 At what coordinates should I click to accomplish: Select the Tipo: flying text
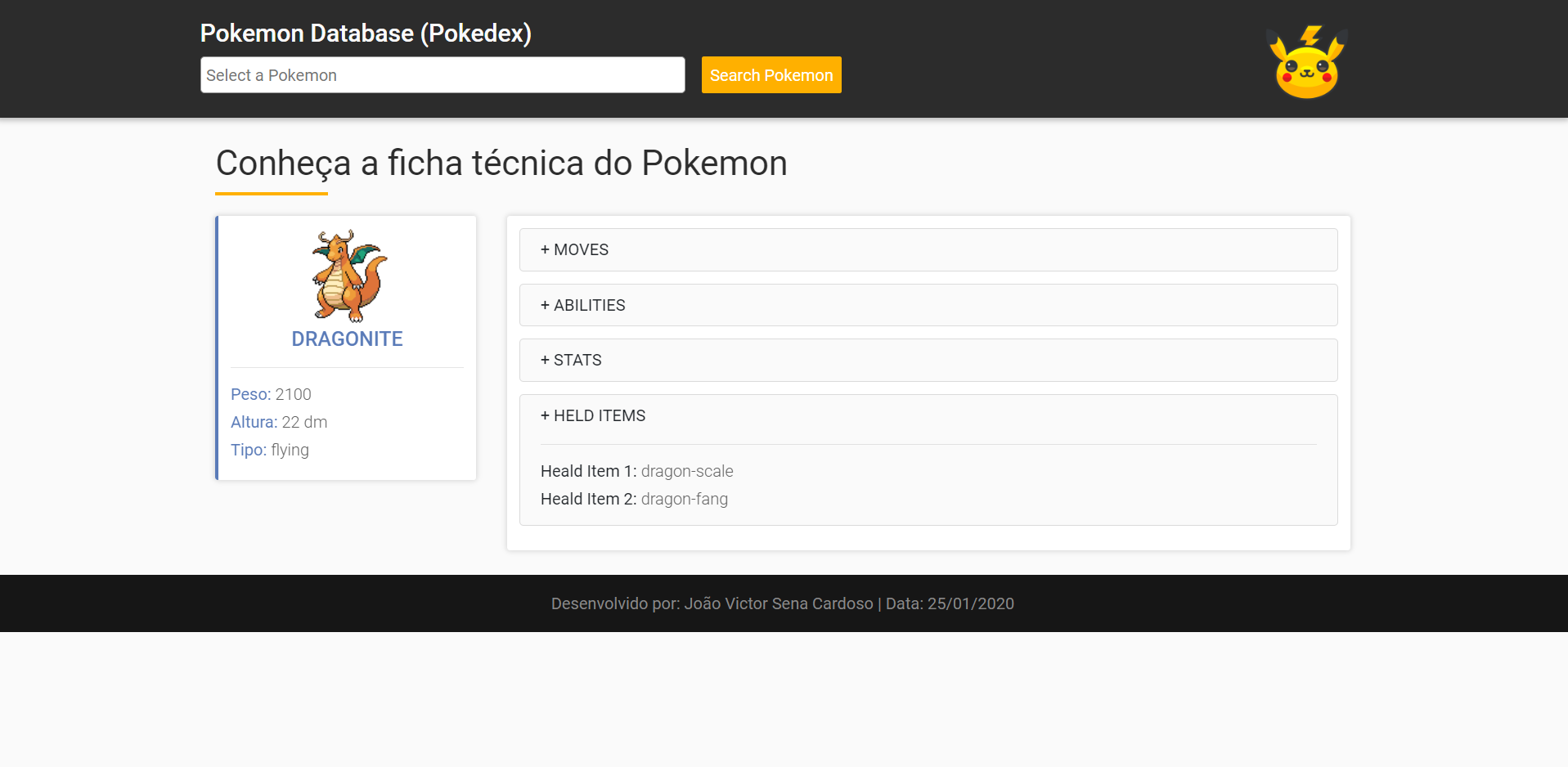click(270, 450)
